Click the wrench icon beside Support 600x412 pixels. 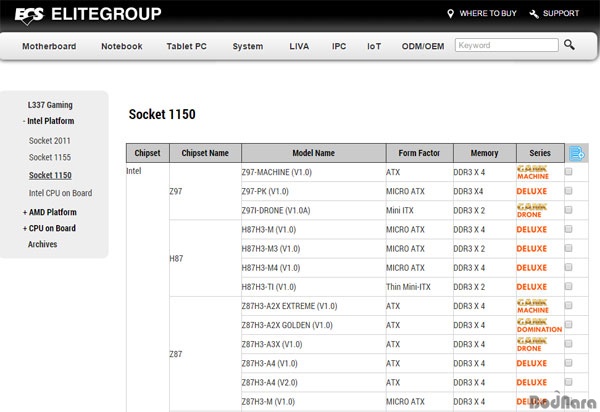534,14
